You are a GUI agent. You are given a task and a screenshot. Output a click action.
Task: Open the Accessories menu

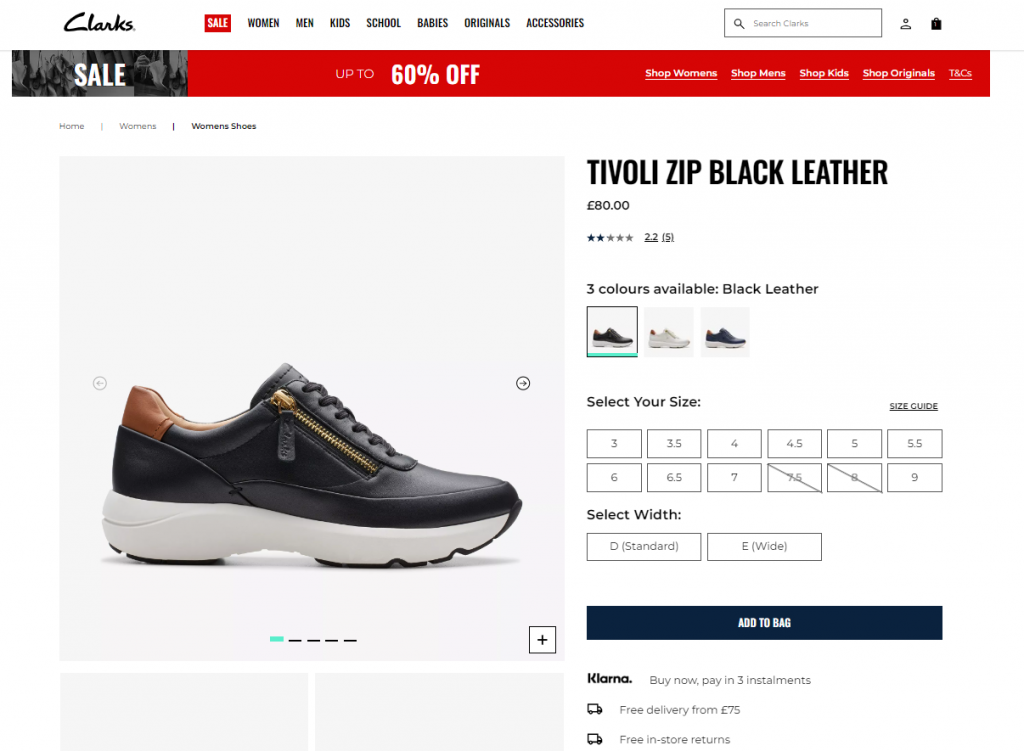point(555,23)
